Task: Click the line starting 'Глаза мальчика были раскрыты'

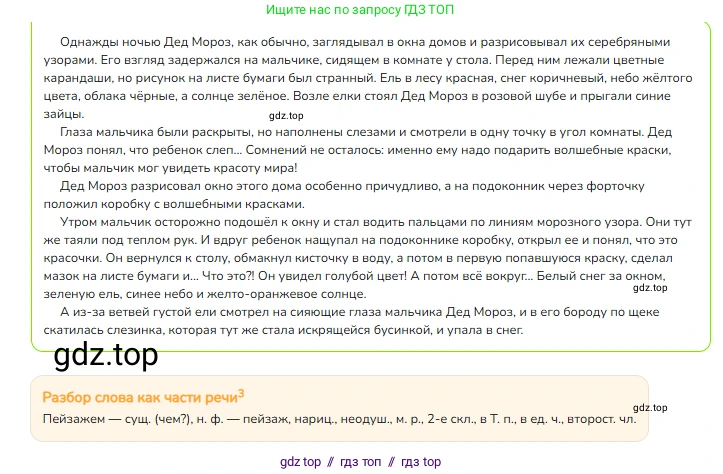Action: tap(366, 132)
